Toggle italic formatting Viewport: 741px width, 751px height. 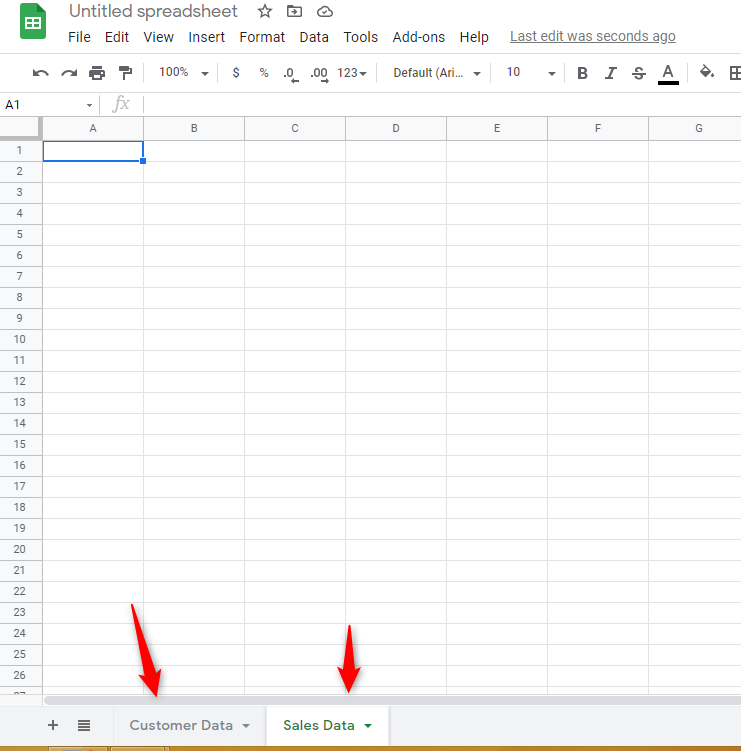pos(611,73)
